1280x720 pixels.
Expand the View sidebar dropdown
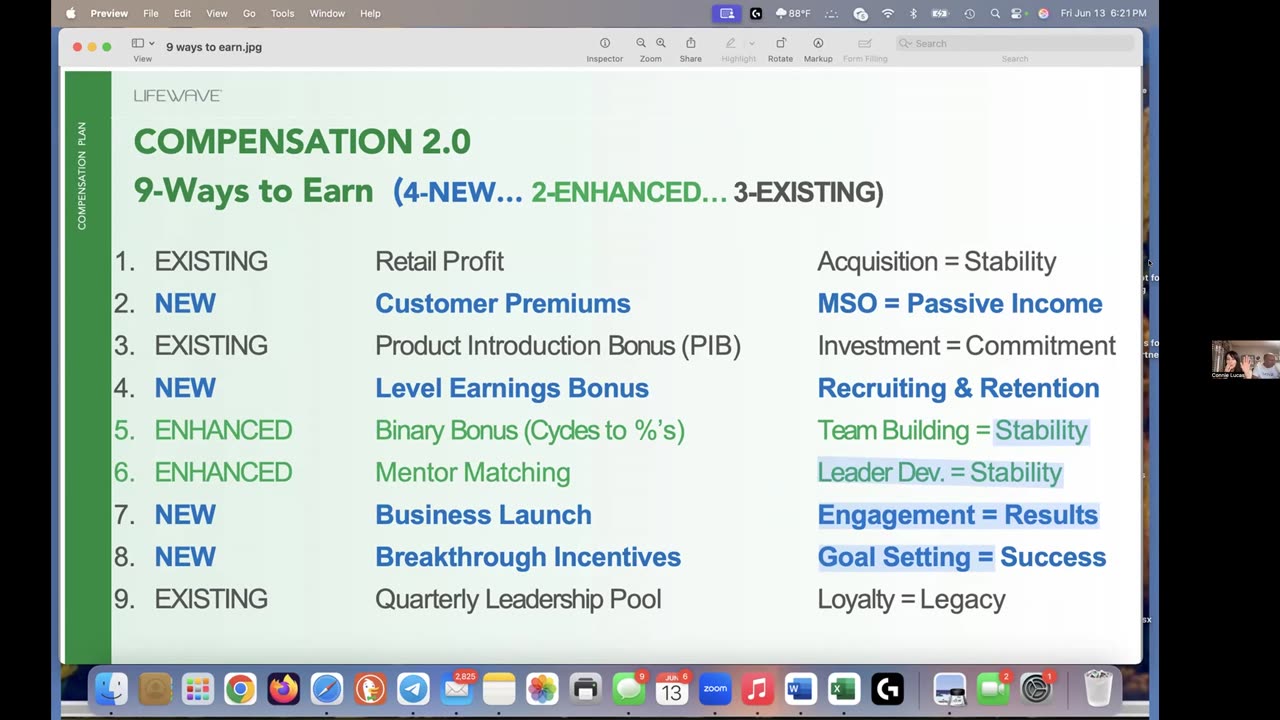point(152,44)
